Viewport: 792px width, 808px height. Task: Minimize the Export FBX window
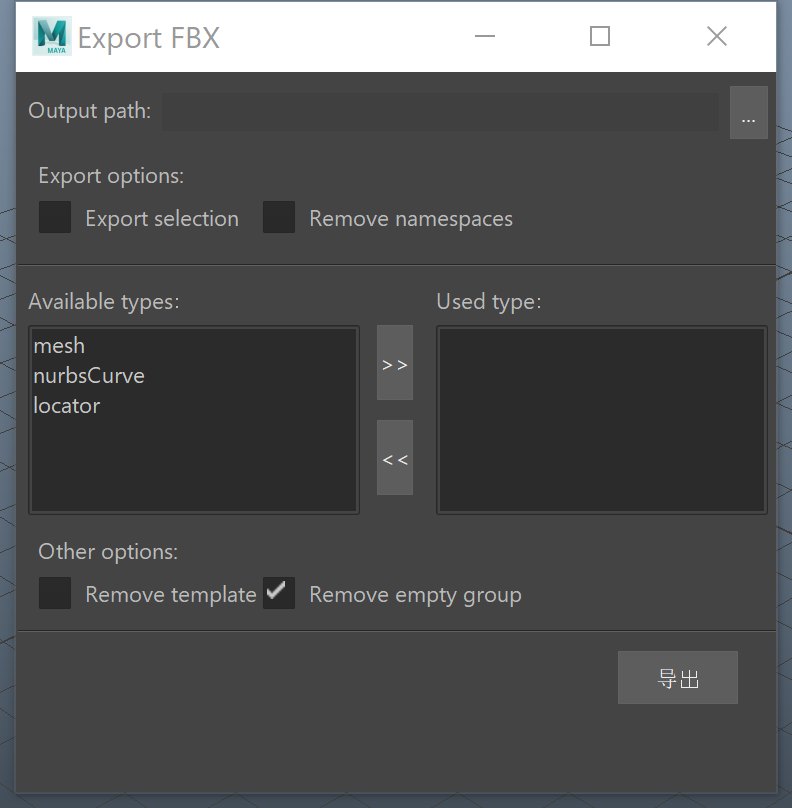point(484,36)
